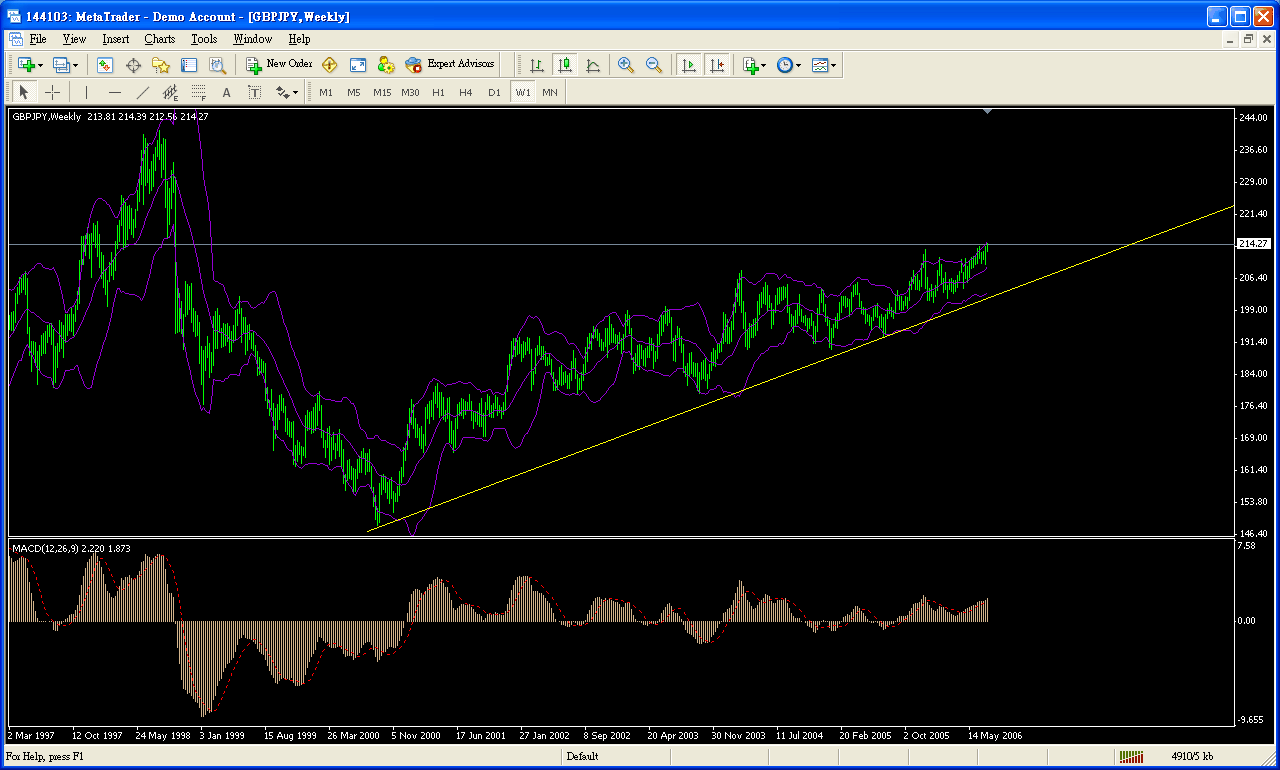Toggle chart auto scroll
This screenshot has height=770, width=1280.
[x=688, y=64]
